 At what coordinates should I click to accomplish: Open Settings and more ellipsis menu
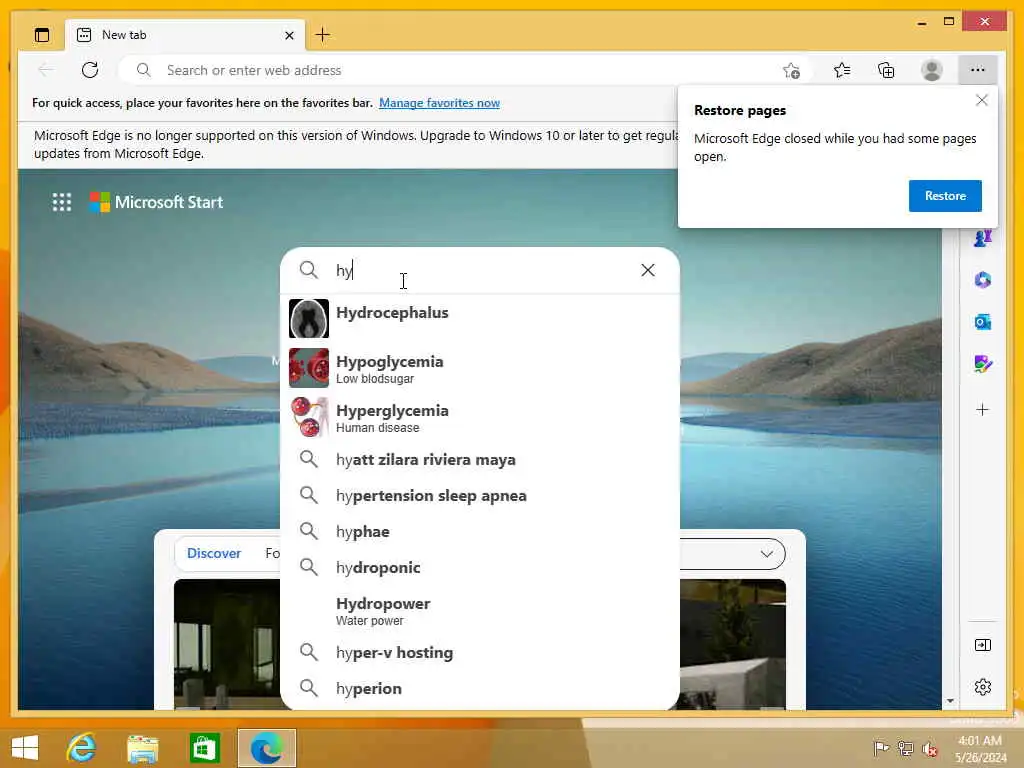[x=978, y=70]
